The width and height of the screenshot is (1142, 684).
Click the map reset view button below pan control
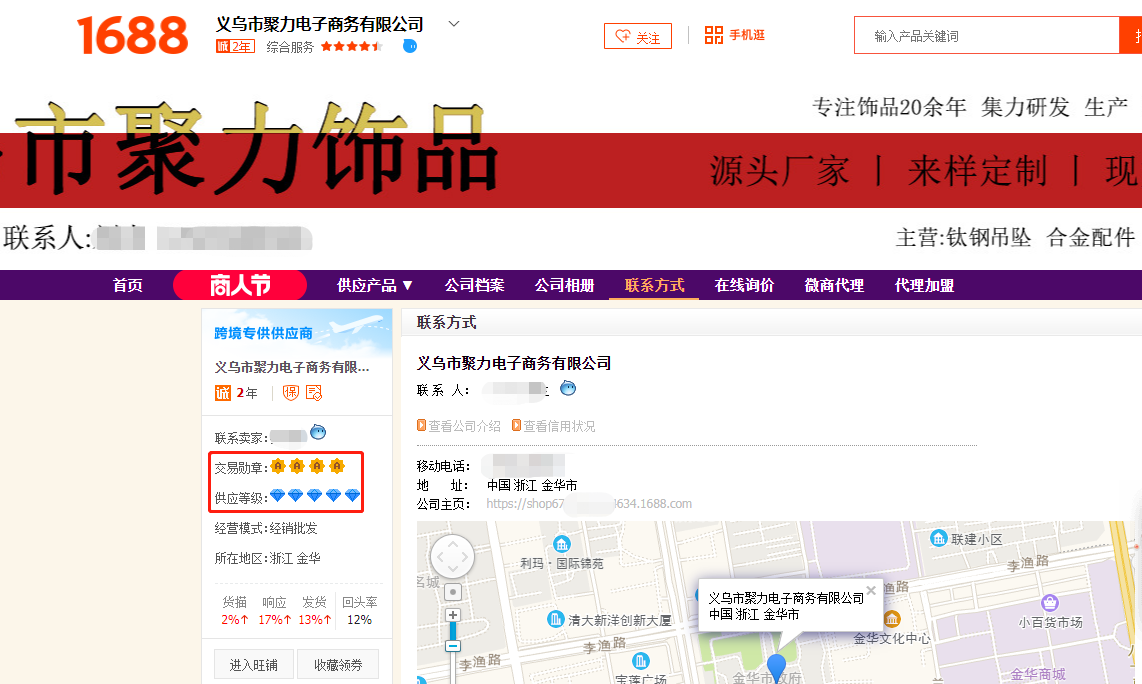(x=453, y=592)
